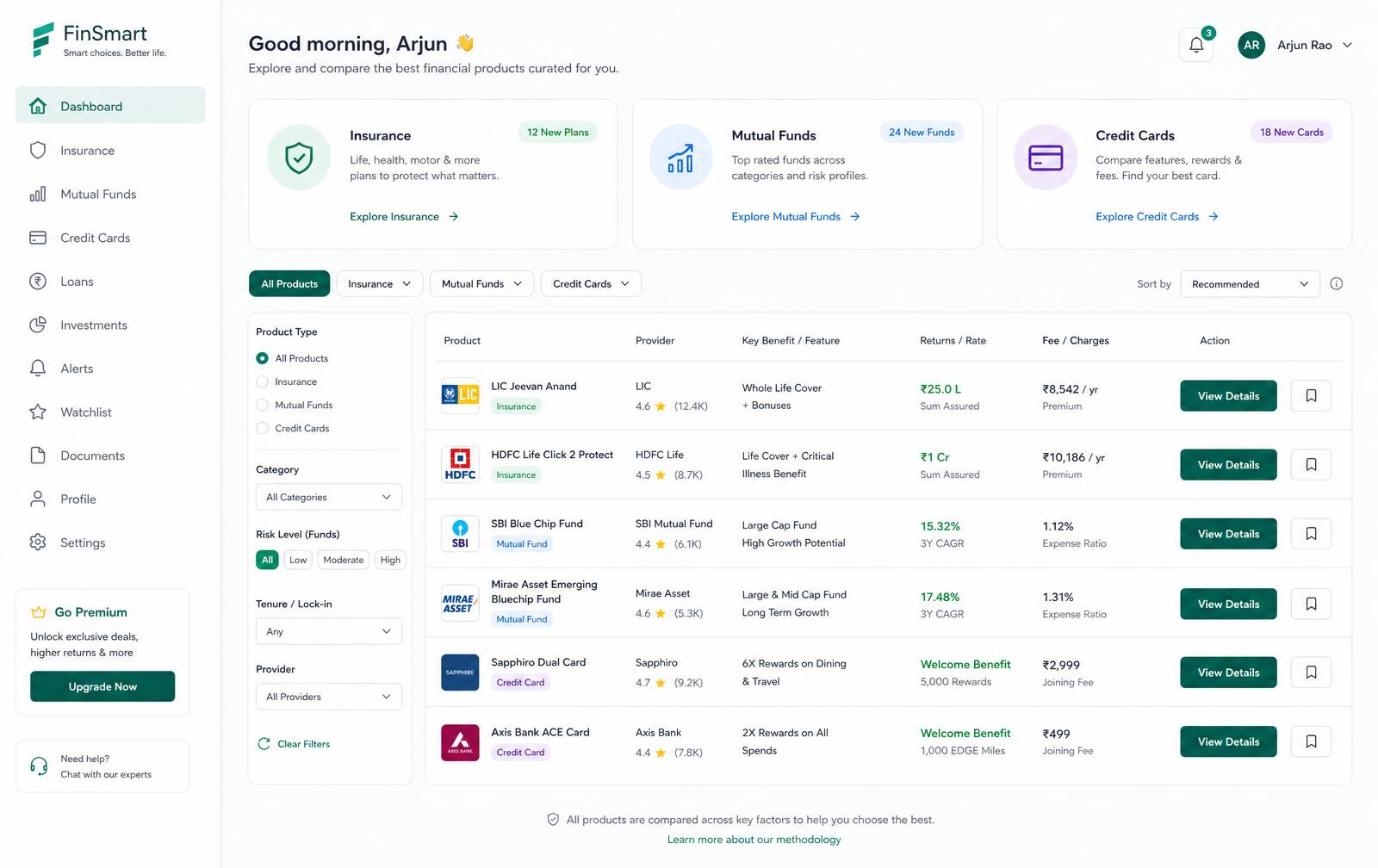Click the sort info icon
The image size is (1378, 868).
pyautogui.click(x=1337, y=284)
